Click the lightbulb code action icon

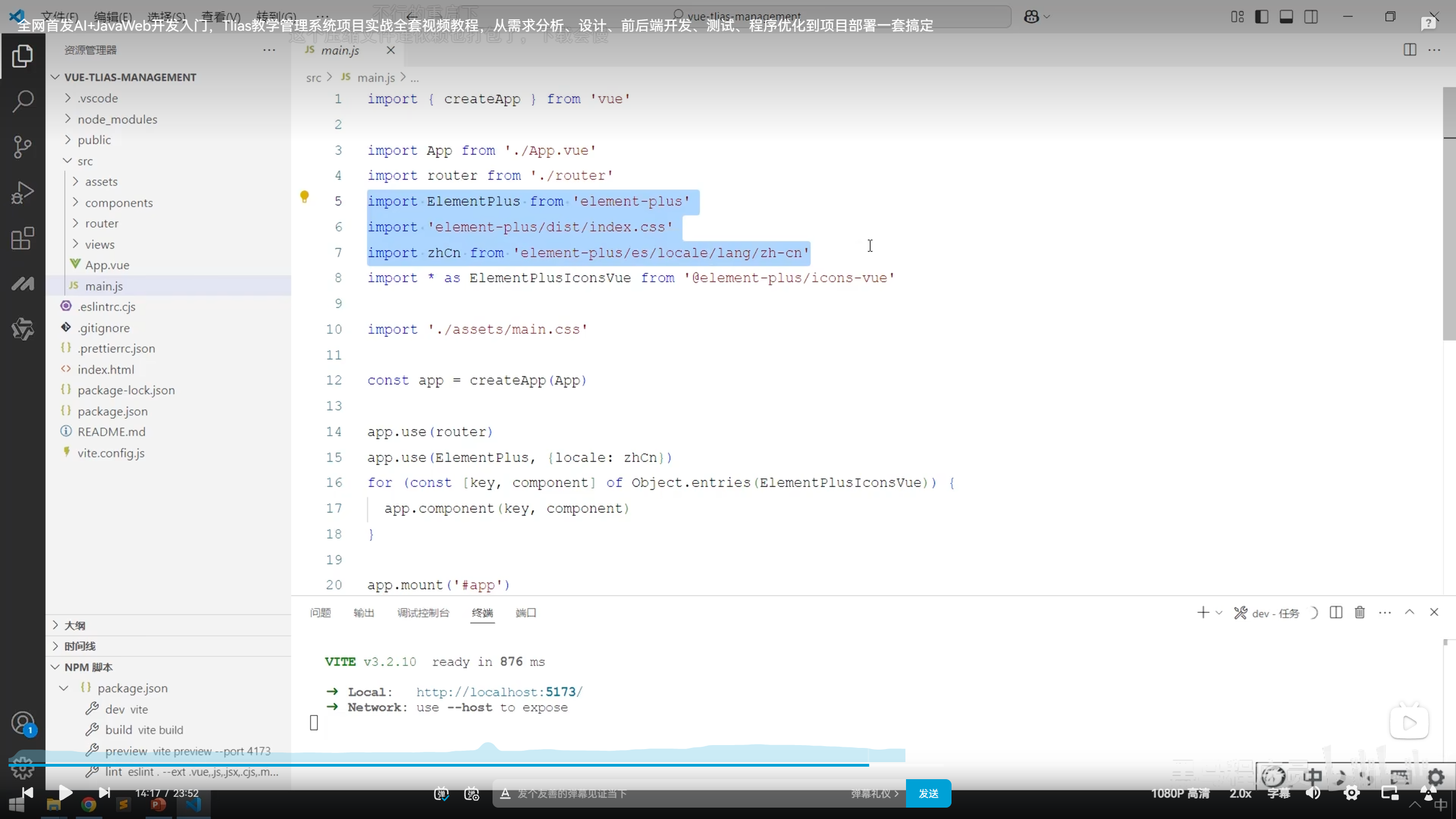304,197
